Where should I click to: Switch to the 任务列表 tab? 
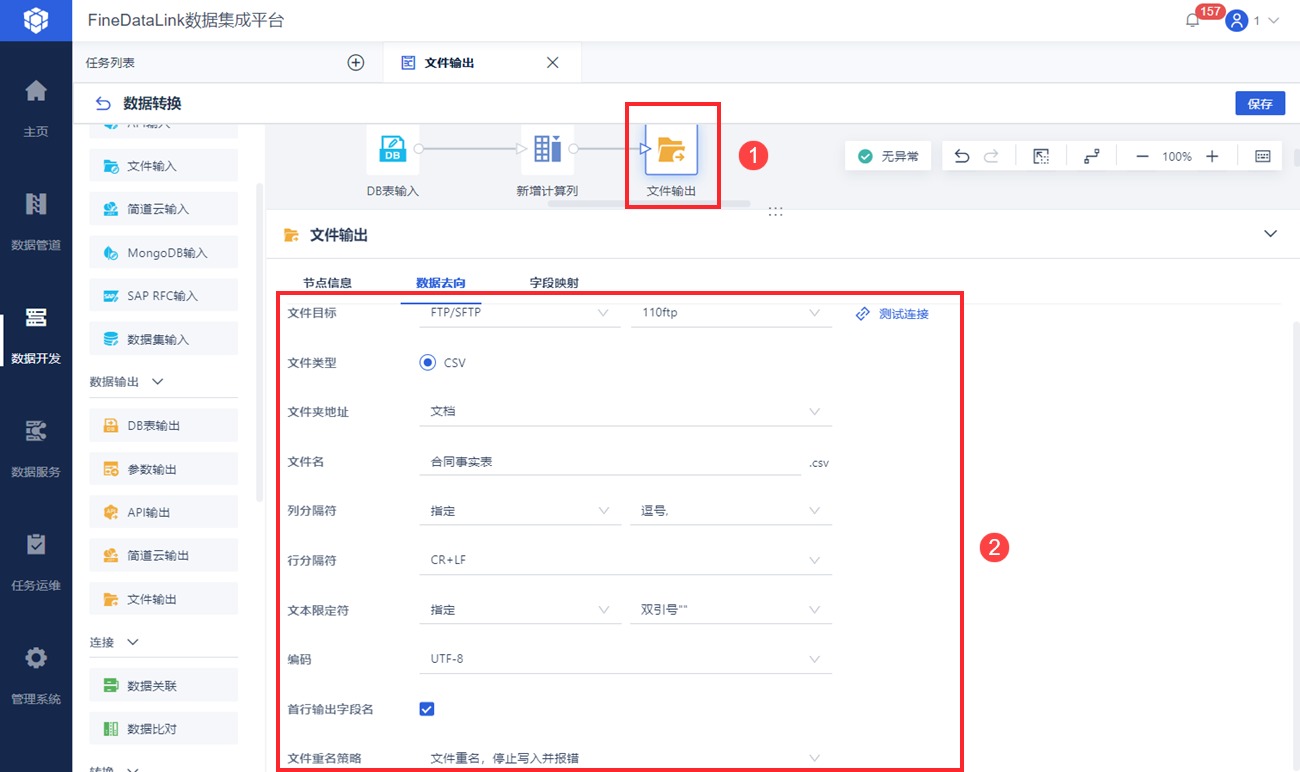pyautogui.click(x=110, y=62)
